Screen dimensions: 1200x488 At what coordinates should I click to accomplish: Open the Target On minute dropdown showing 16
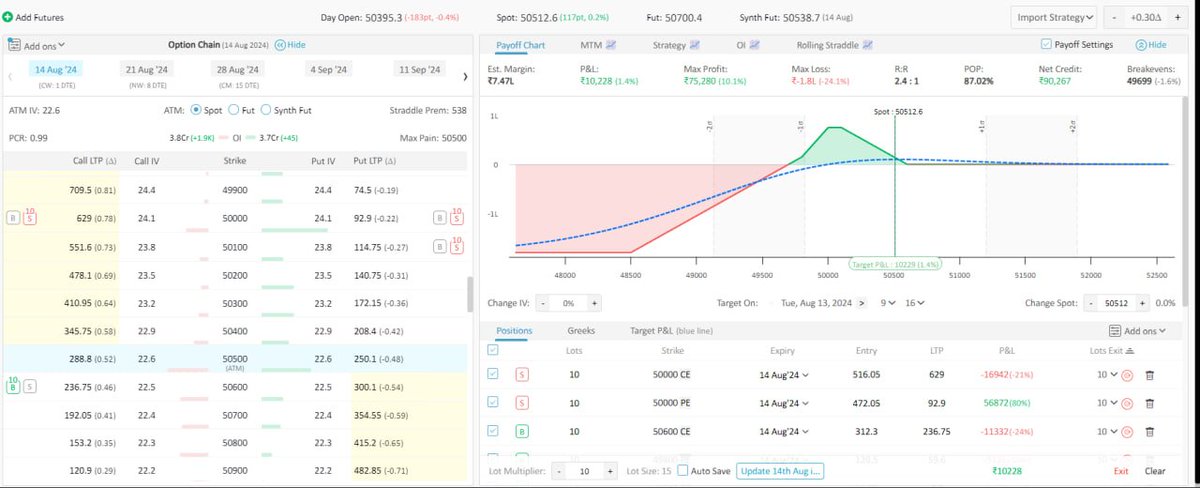pos(914,302)
